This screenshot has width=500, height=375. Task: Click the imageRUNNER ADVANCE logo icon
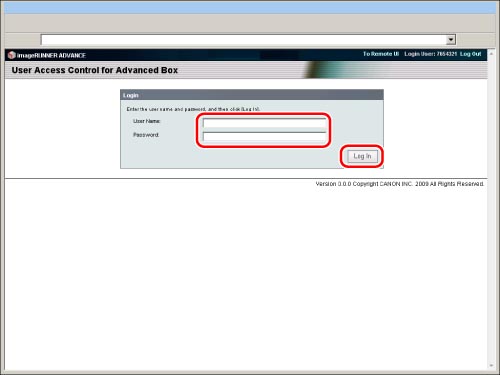point(12,55)
